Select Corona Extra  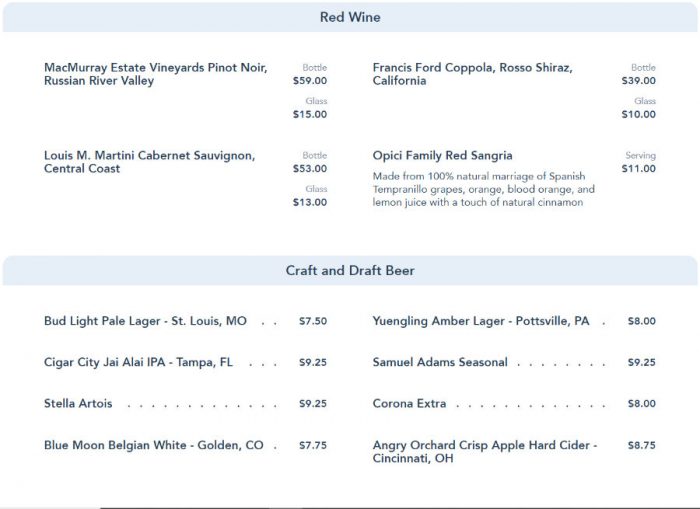[409, 404]
